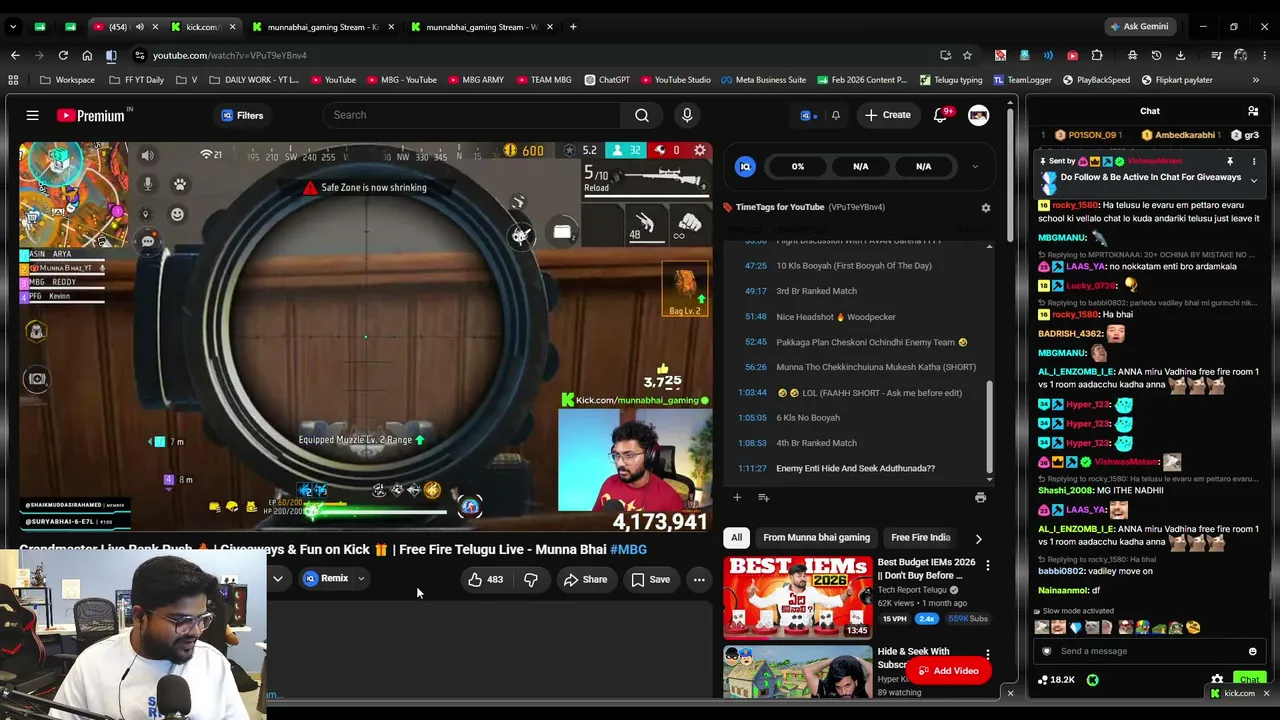Viewport: 1280px width, 720px height.
Task: Click the Share button
Action: point(585,579)
